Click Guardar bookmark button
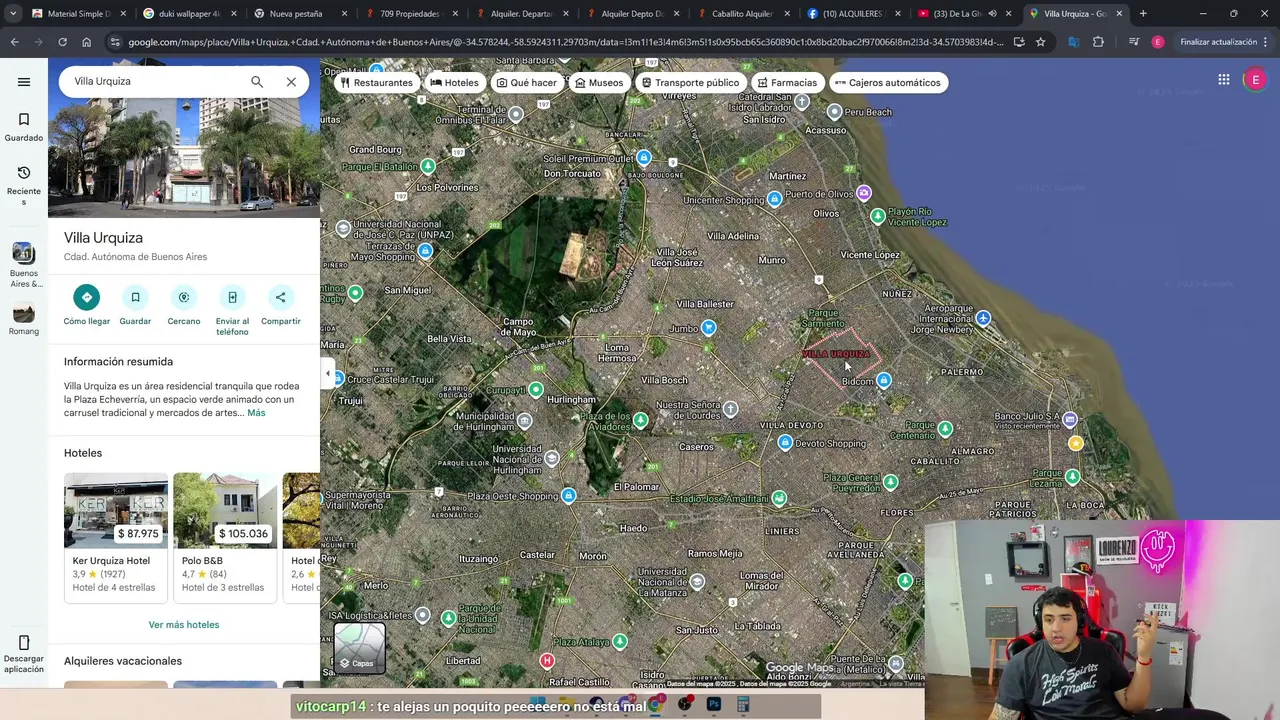The height and width of the screenshot is (720, 1280). (135, 304)
